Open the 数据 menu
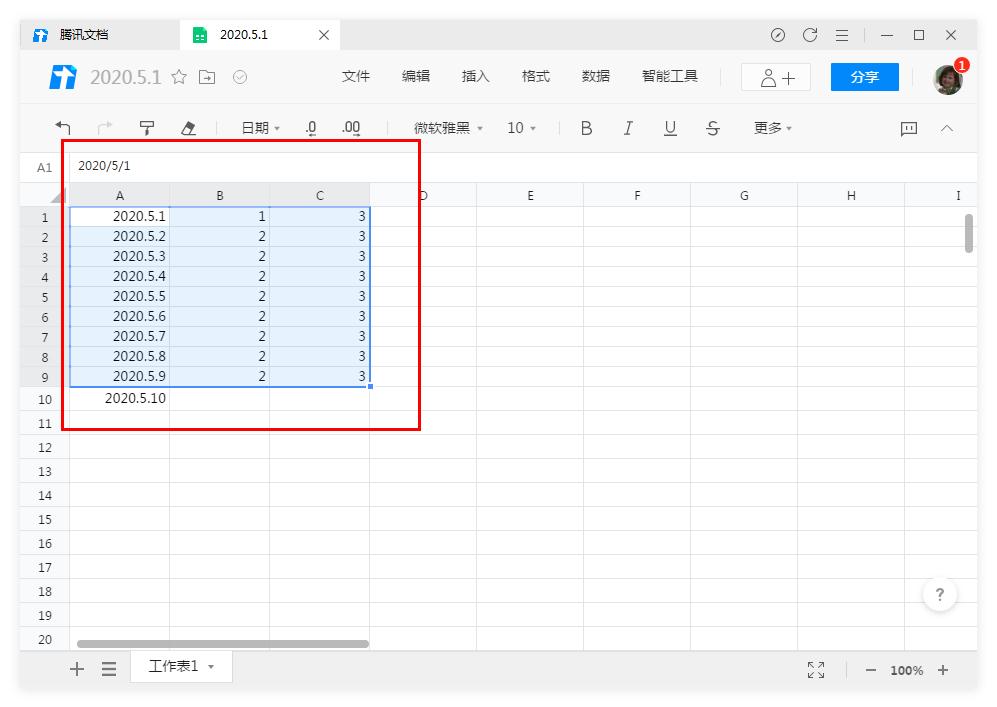Screen dimensions: 997x707 point(595,76)
